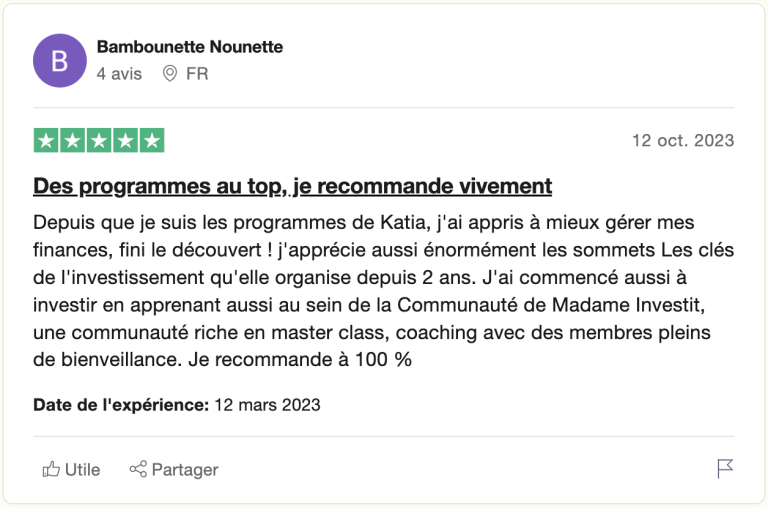Click the second green rating star
The height and width of the screenshot is (508, 768).
pyautogui.click(x=73, y=141)
